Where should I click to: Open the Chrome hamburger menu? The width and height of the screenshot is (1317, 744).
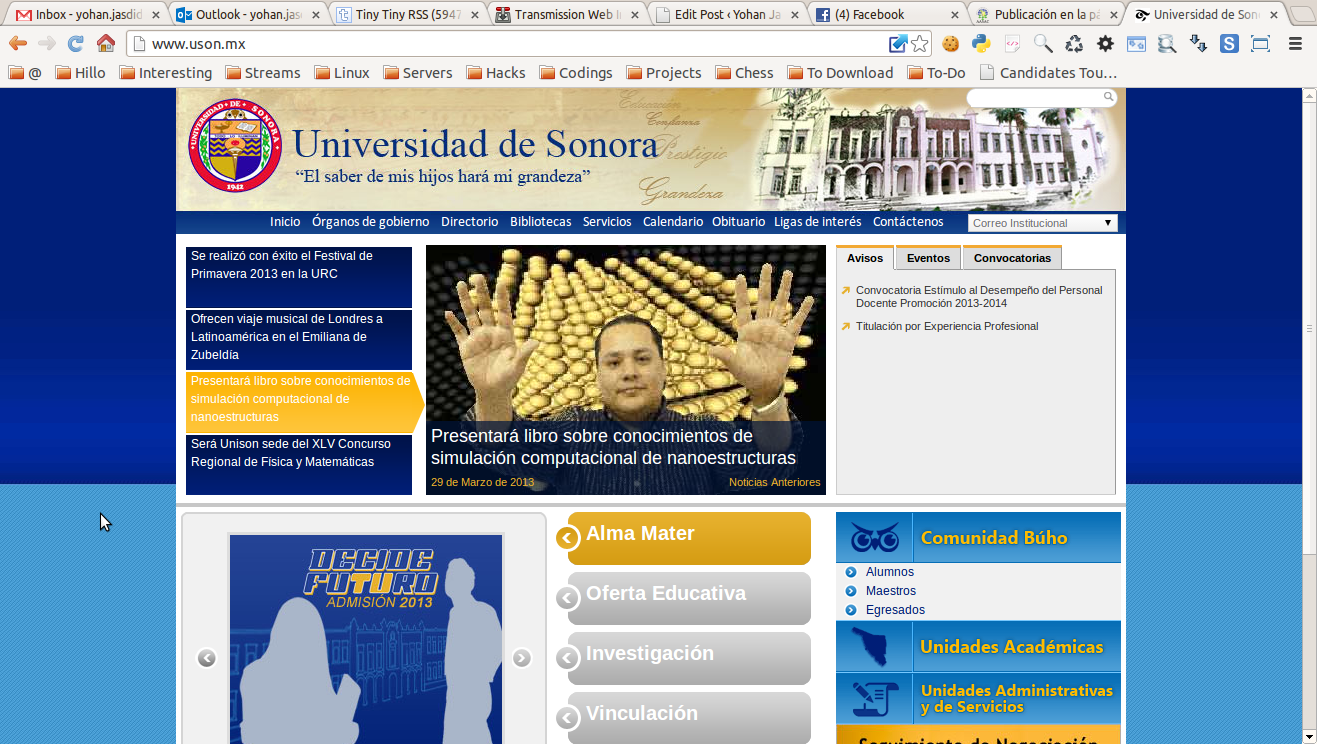pos(1296,44)
